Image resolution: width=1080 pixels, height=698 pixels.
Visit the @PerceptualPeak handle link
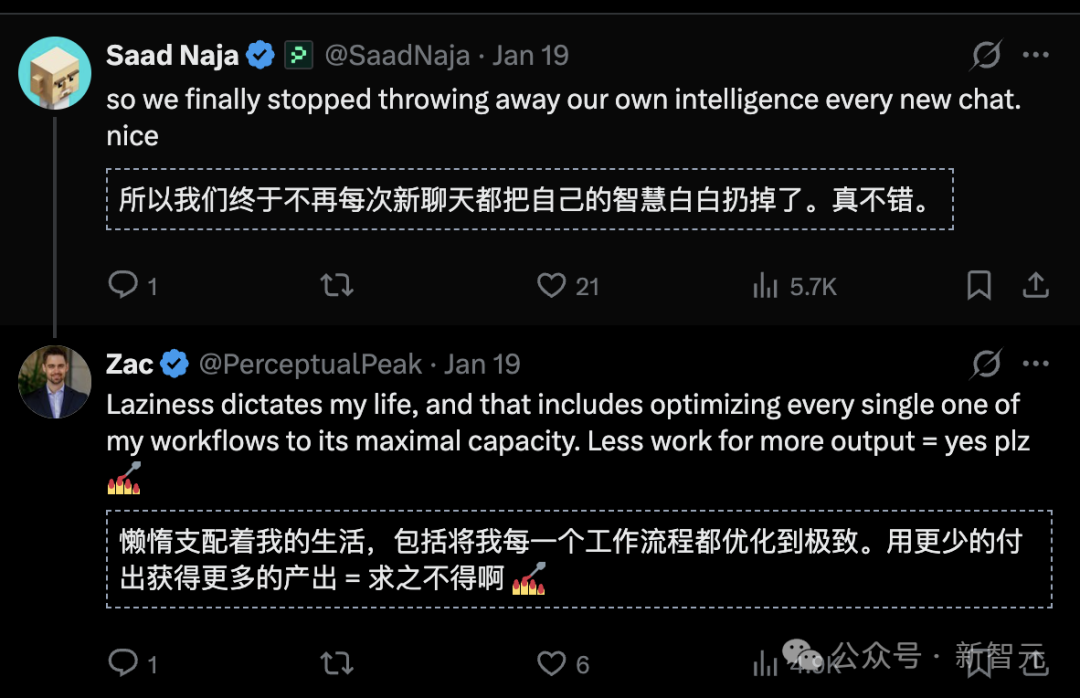click(310, 364)
